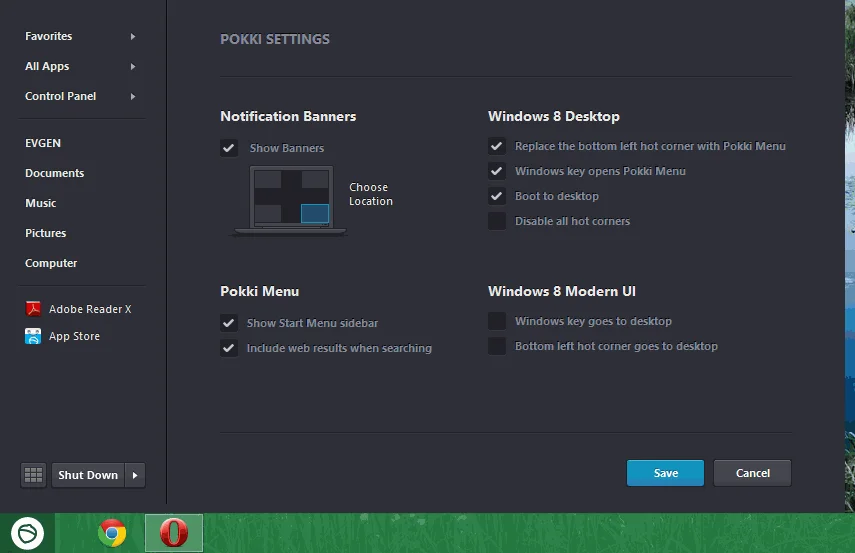
Task: Disable Boot to desktop option
Action: tap(497, 196)
